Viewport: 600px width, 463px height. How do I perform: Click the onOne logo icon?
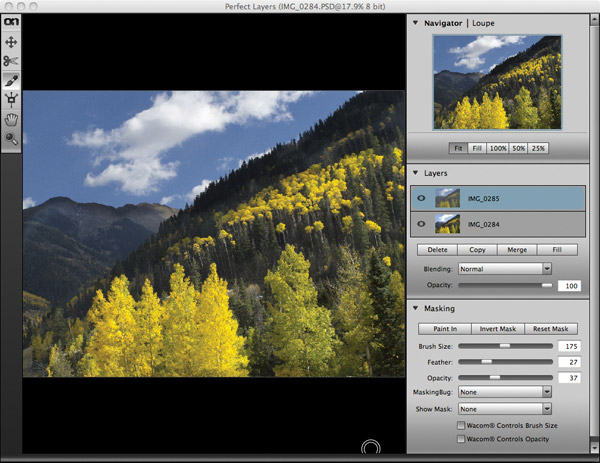pyautogui.click(x=11, y=21)
